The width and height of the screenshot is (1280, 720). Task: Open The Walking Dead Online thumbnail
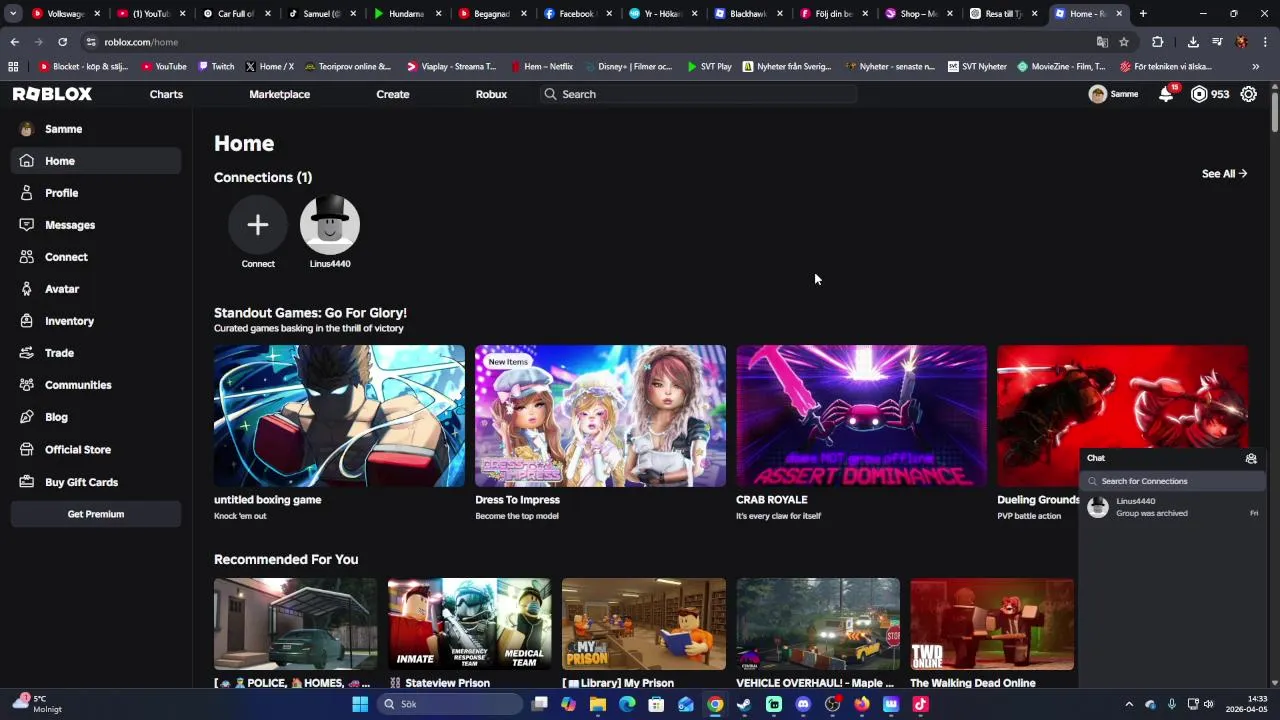pos(992,624)
